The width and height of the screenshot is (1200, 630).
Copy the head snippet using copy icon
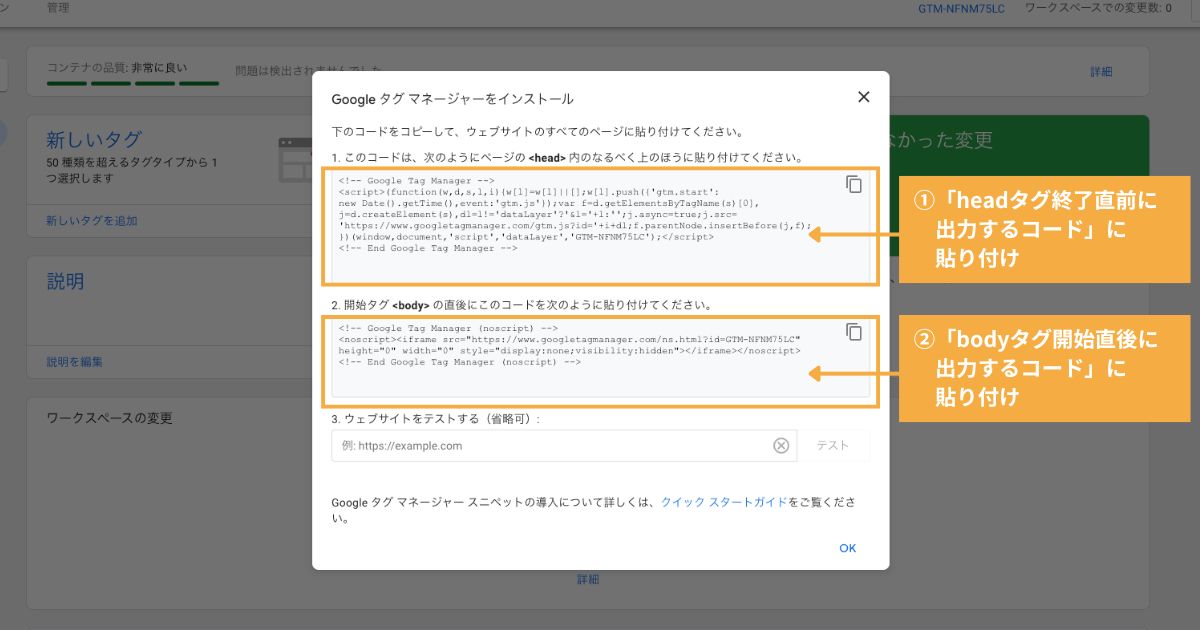click(854, 184)
